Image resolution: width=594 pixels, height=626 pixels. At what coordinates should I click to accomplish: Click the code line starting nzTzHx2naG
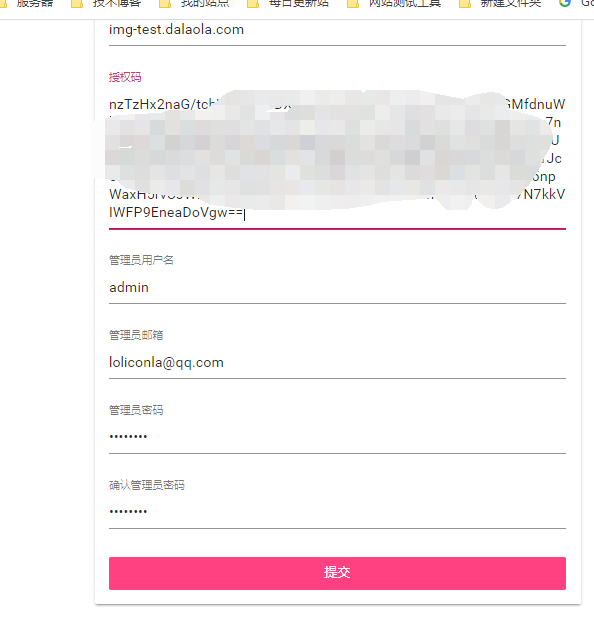point(337,104)
